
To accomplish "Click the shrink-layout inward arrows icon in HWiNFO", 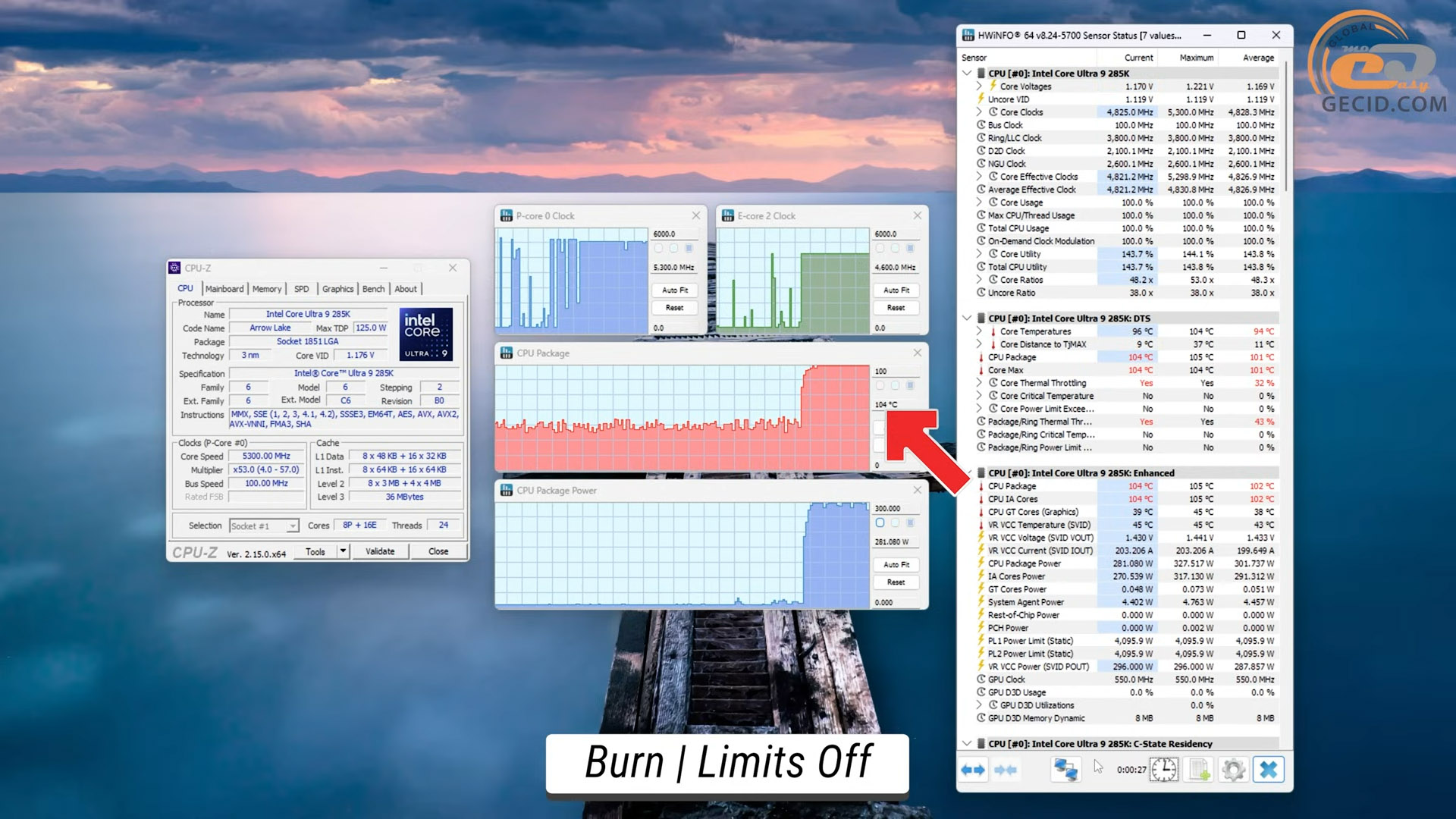I will click(1006, 770).
